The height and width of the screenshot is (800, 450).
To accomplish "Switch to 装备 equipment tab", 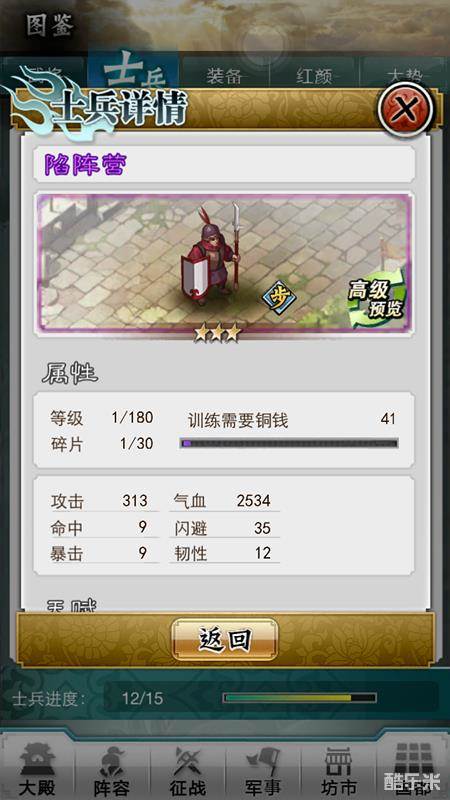I will 226,76.
